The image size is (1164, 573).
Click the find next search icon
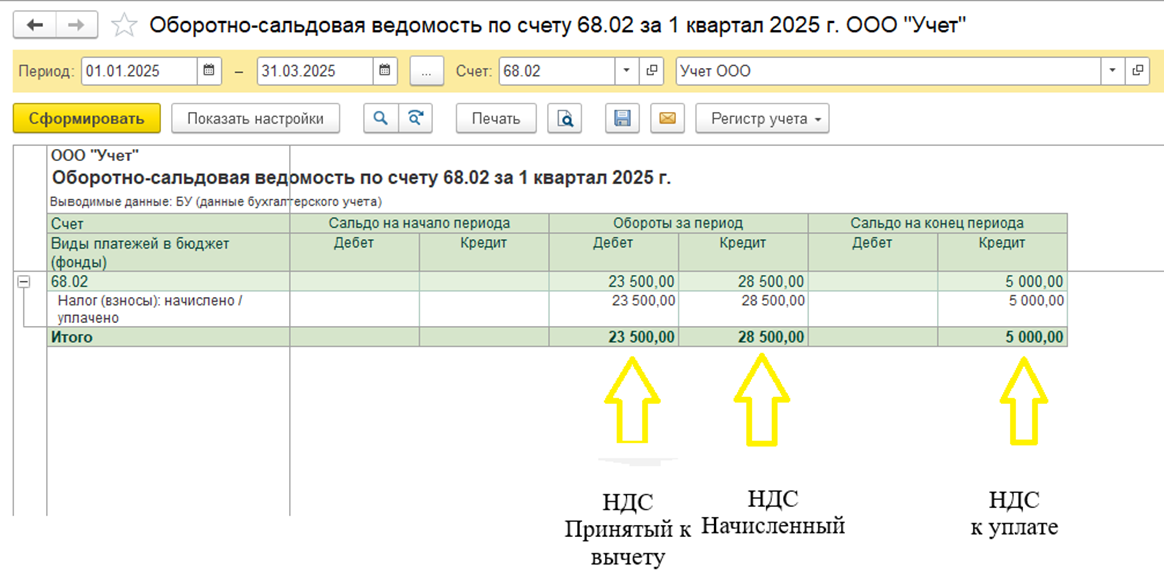(x=415, y=118)
